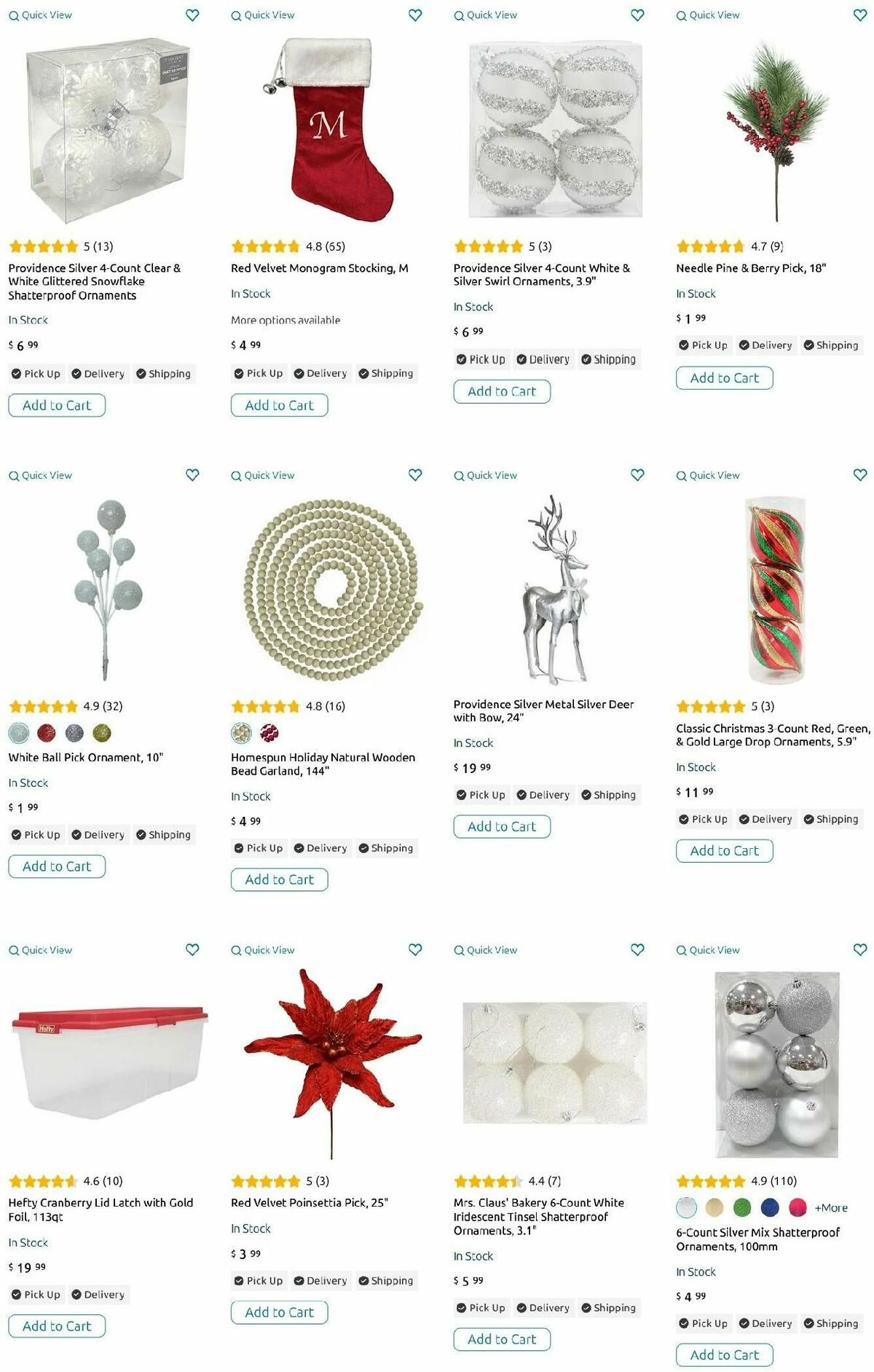Viewport: 874px width, 1372px height.
Task: Open Needle Pine & Berry Pick product page
Action: (x=751, y=268)
